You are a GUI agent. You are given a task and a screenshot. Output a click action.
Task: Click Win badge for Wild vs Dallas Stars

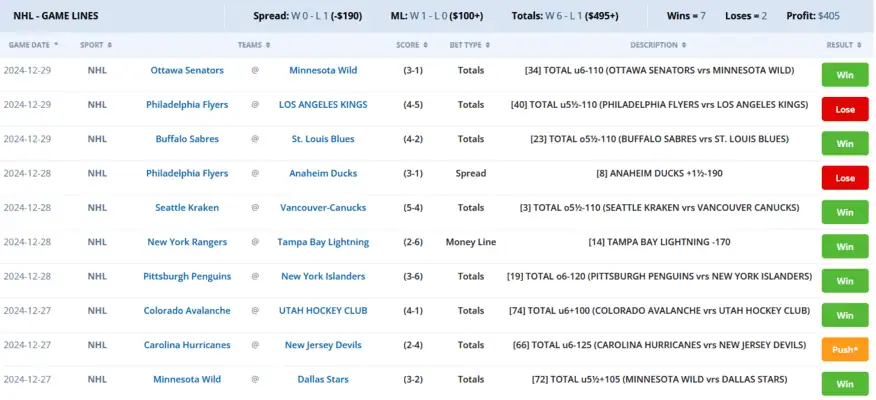coord(845,384)
